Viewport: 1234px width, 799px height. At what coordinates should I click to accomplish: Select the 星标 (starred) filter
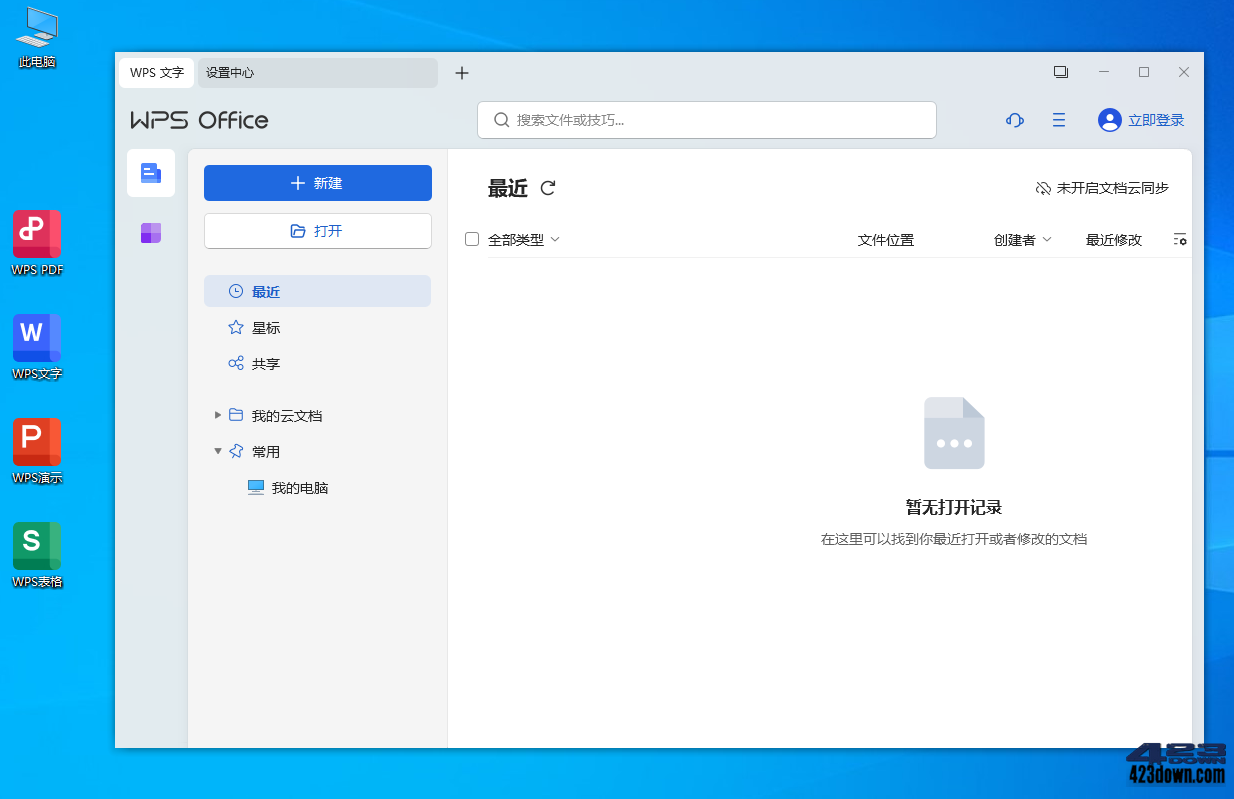[265, 327]
